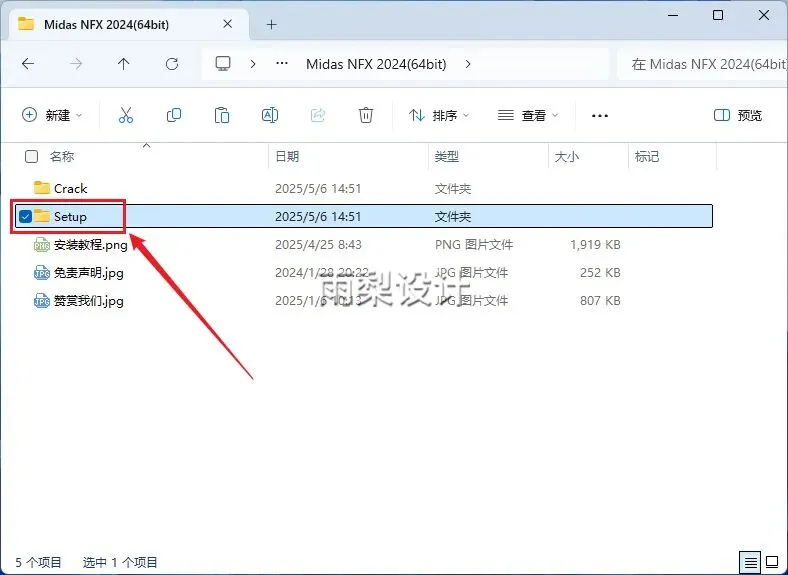Screen dimensions: 788x575
Task: Click the Delete trash can icon
Action: pos(366,115)
